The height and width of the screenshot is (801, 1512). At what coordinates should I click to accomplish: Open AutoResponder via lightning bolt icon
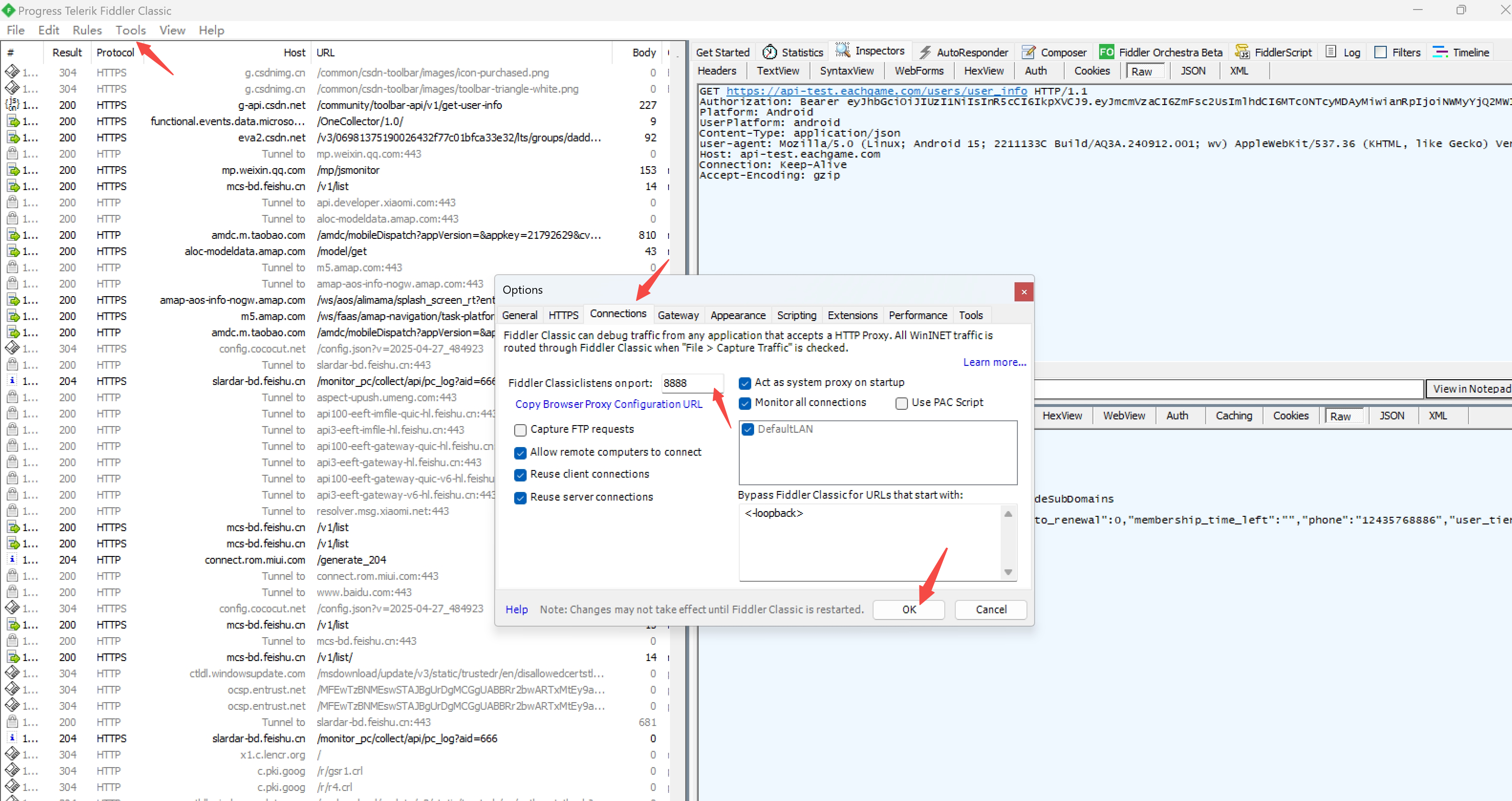[925, 52]
